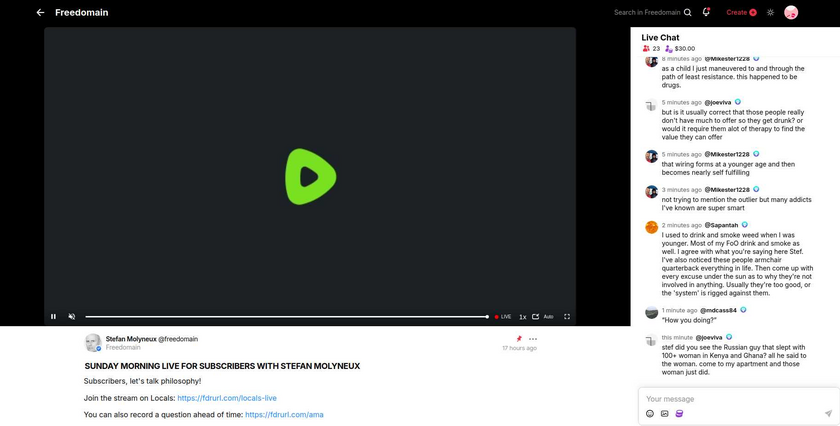
Task: Enter fullscreen video mode
Action: (567, 316)
